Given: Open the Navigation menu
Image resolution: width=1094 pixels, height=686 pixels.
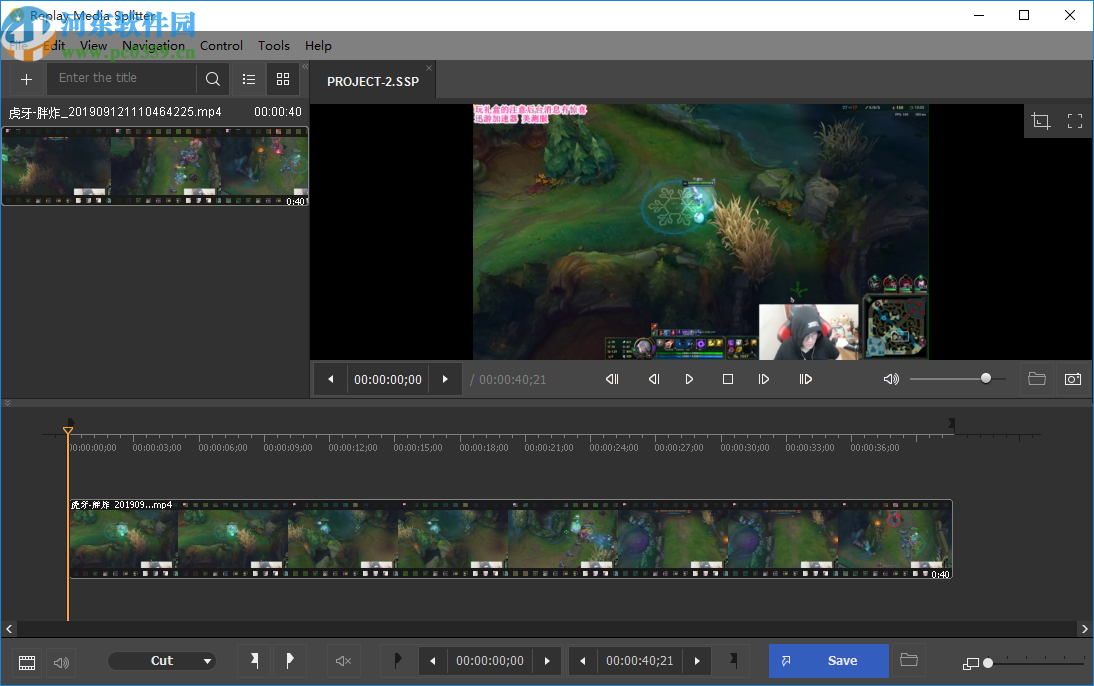Looking at the screenshot, I should click(153, 46).
